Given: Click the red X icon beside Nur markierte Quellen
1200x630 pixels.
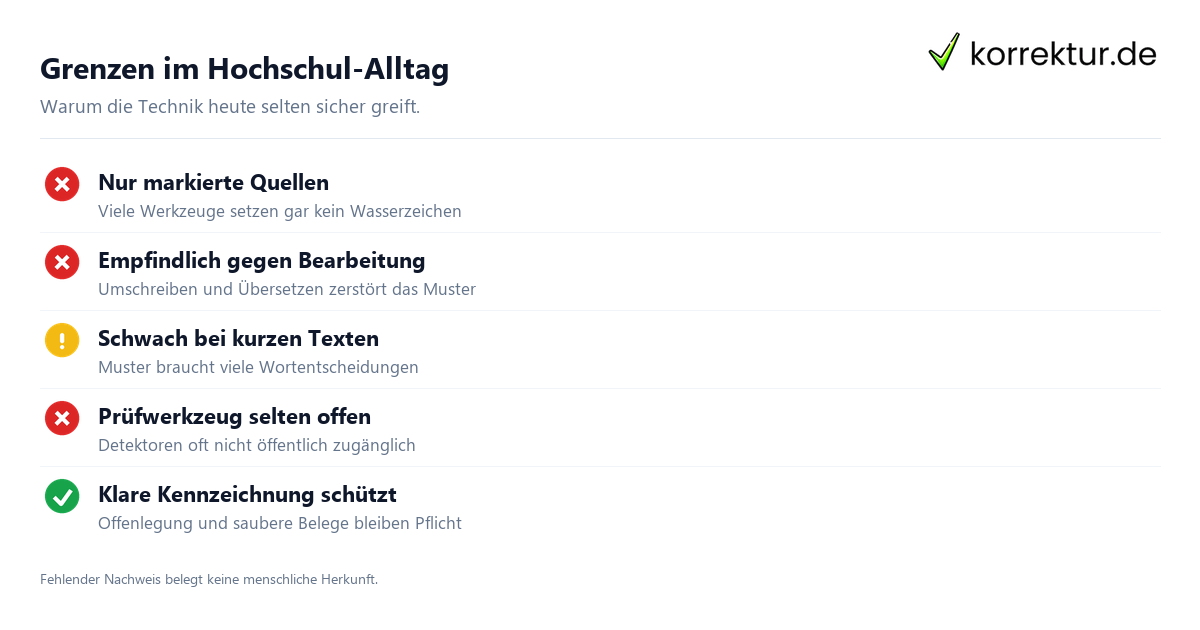Looking at the screenshot, I should click(62, 184).
